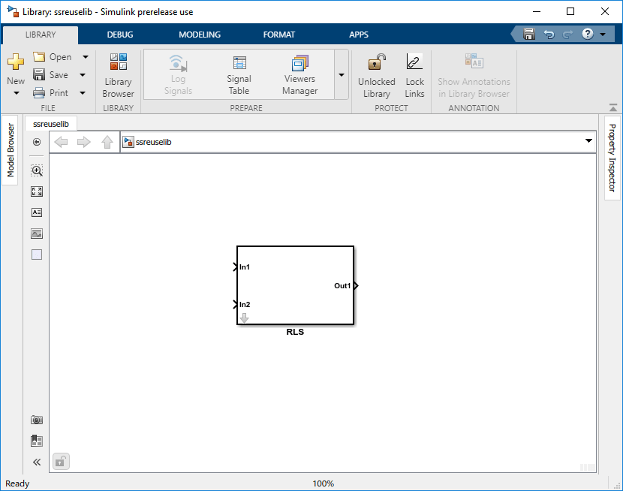
Task: Select the RLS subsystem block
Action: [x=295, y=285]
